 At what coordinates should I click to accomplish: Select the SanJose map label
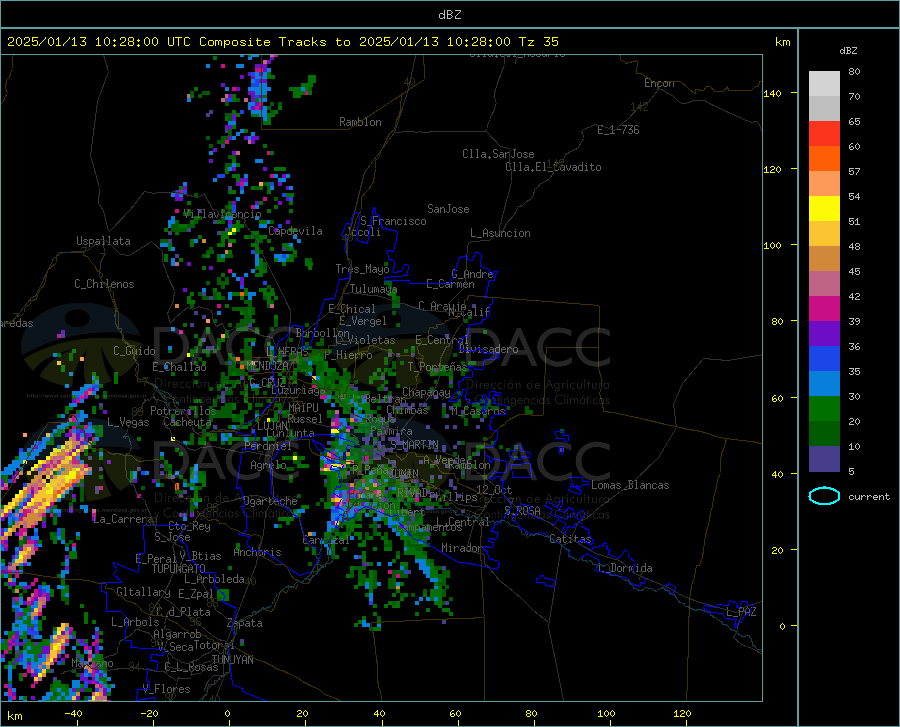(x=448, y=209)
